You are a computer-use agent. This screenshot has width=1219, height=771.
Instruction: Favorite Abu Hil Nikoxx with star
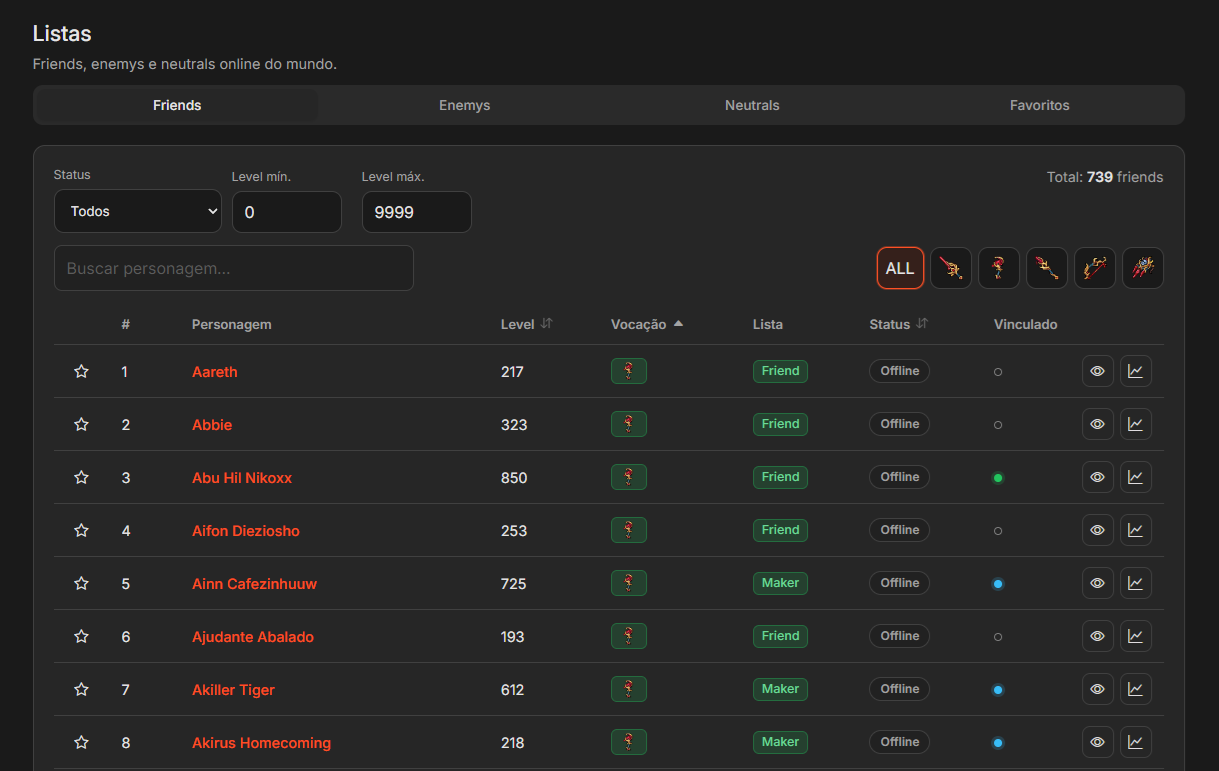(x=82, y=477)
